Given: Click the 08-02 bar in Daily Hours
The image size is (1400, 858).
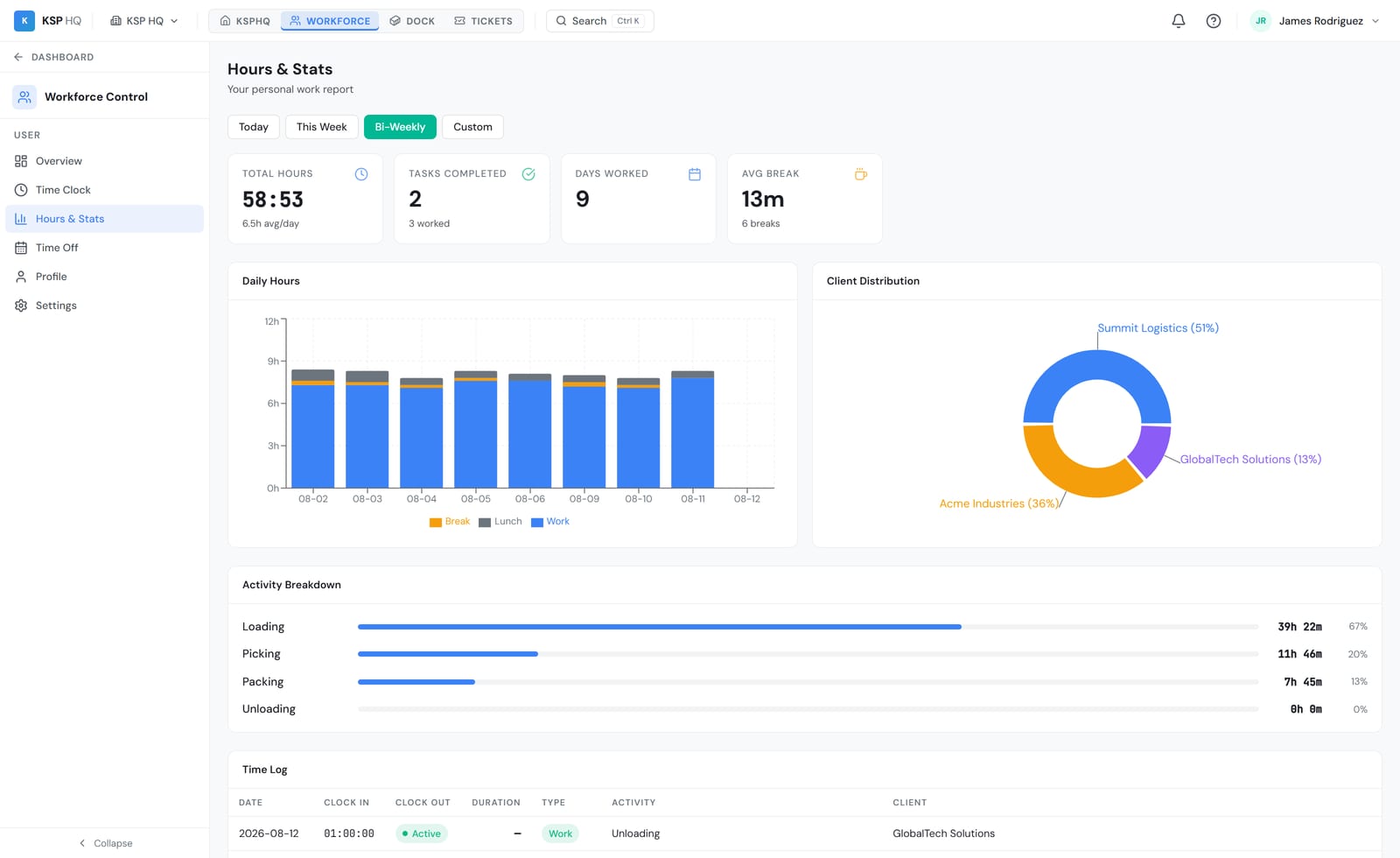Looking at the screenshot, I should tap(312, 429).
